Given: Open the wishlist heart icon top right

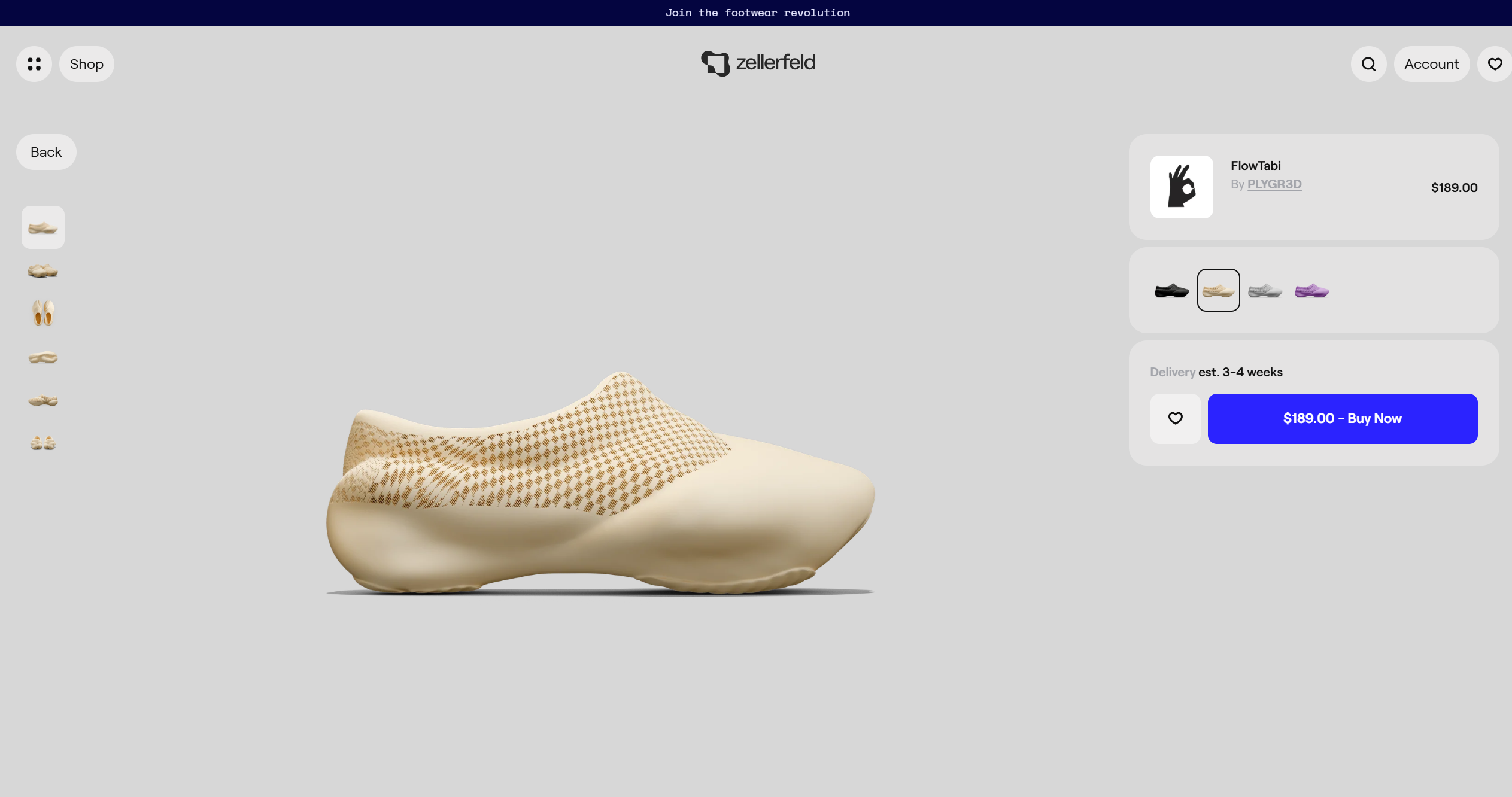Looking at the screenshot, I should (x=1495, y=64).
